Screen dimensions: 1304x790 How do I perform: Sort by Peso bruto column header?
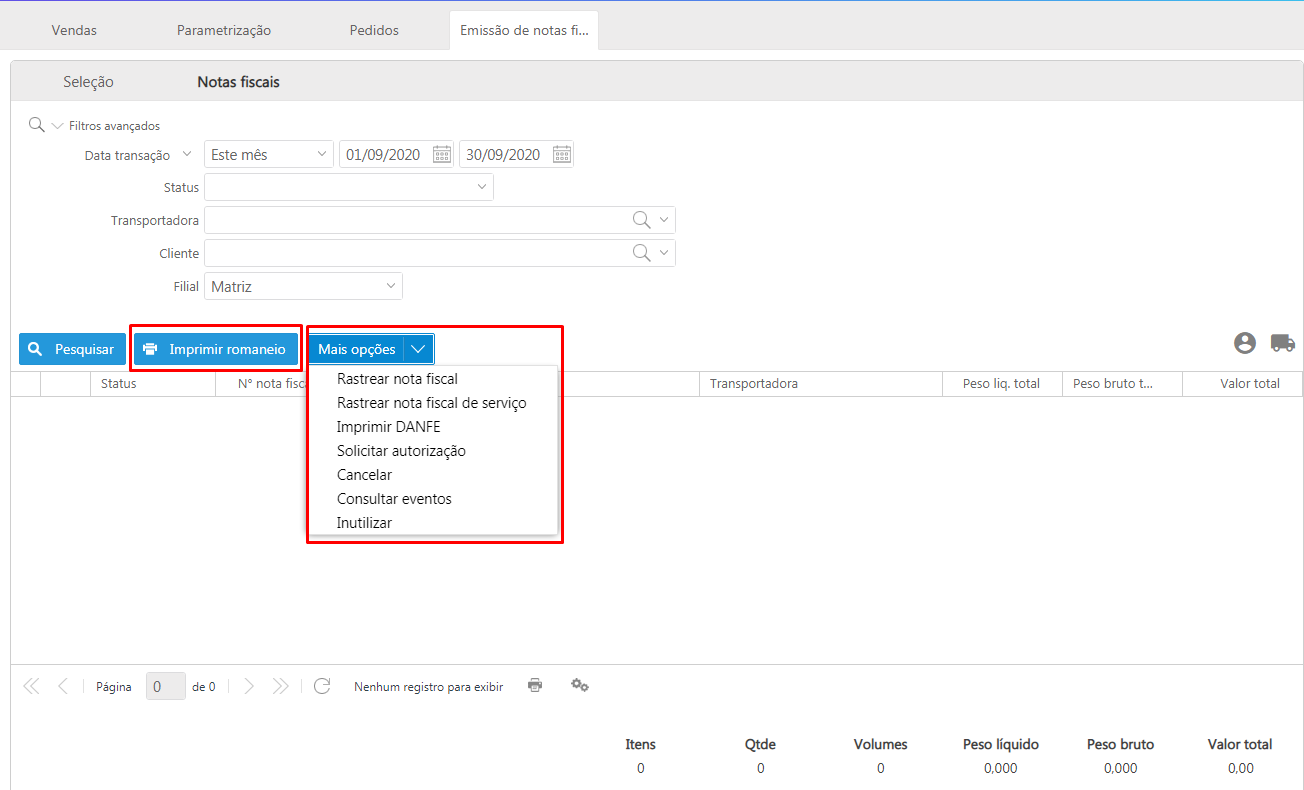[x=1122, y=383]
